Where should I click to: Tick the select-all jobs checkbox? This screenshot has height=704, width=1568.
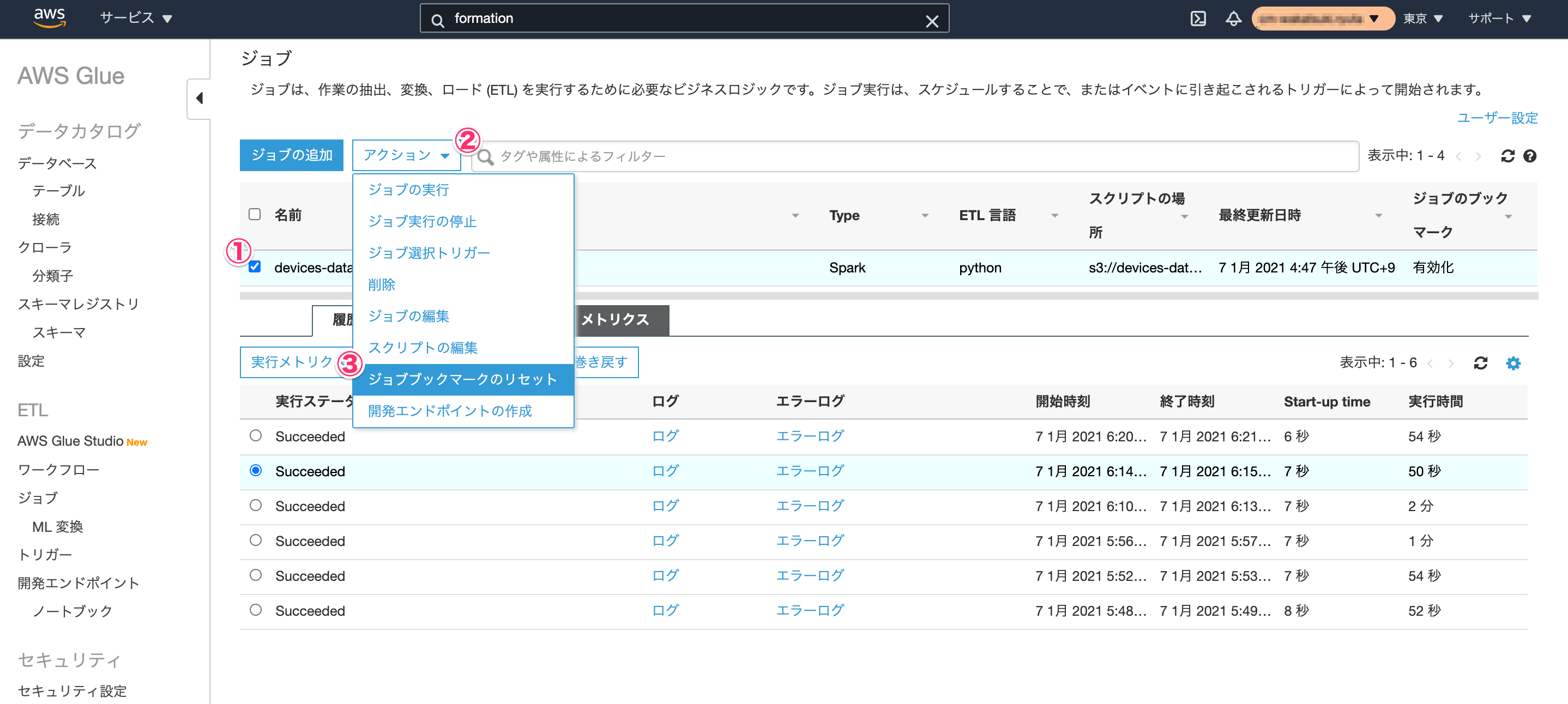(255, 214)
